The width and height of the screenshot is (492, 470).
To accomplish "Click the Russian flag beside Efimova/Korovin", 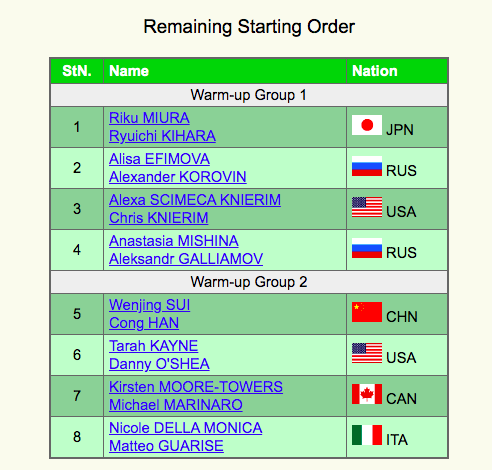I will click(367, 166).
